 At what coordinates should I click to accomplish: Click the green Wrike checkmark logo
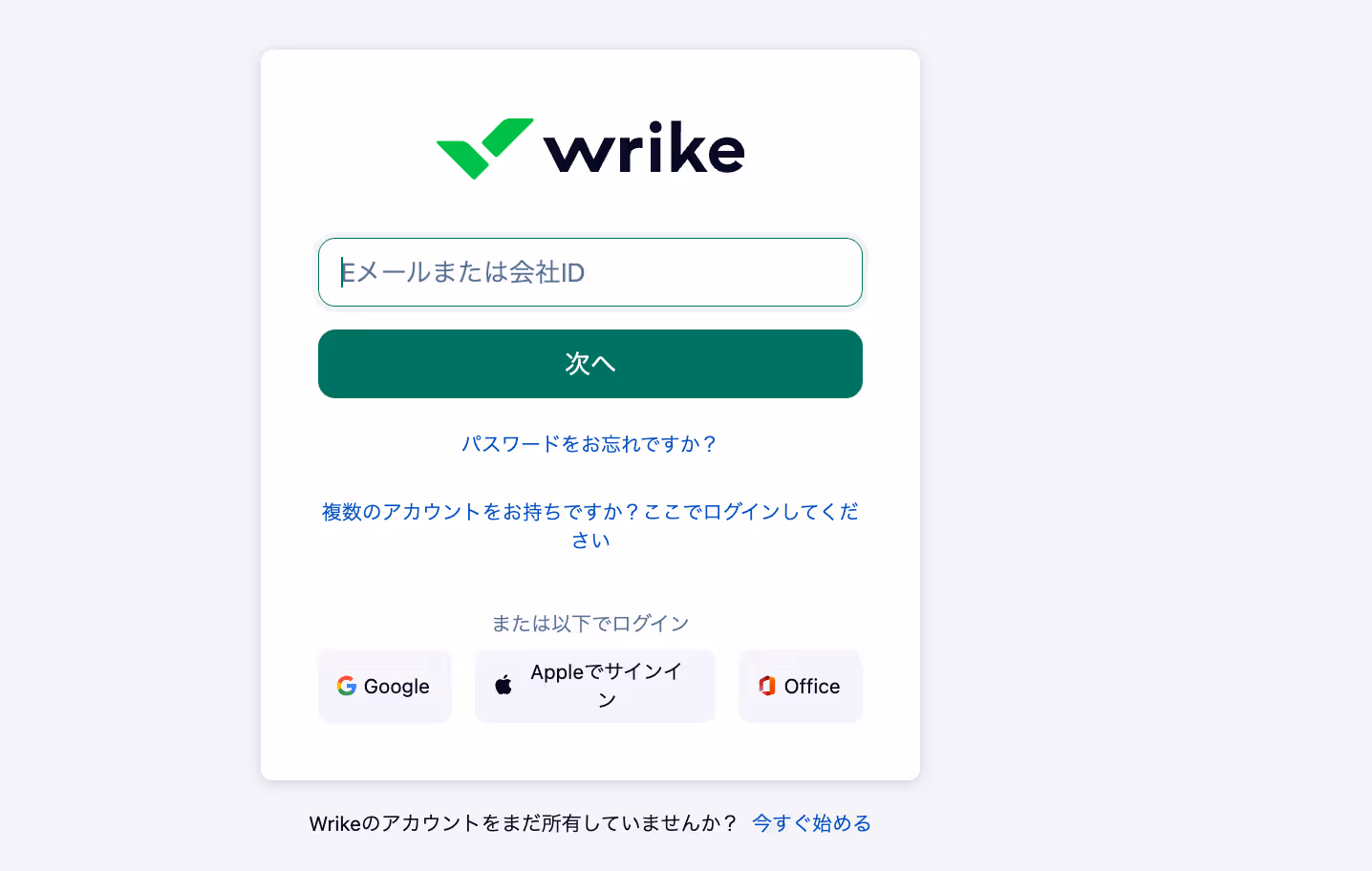click(484, 148)
